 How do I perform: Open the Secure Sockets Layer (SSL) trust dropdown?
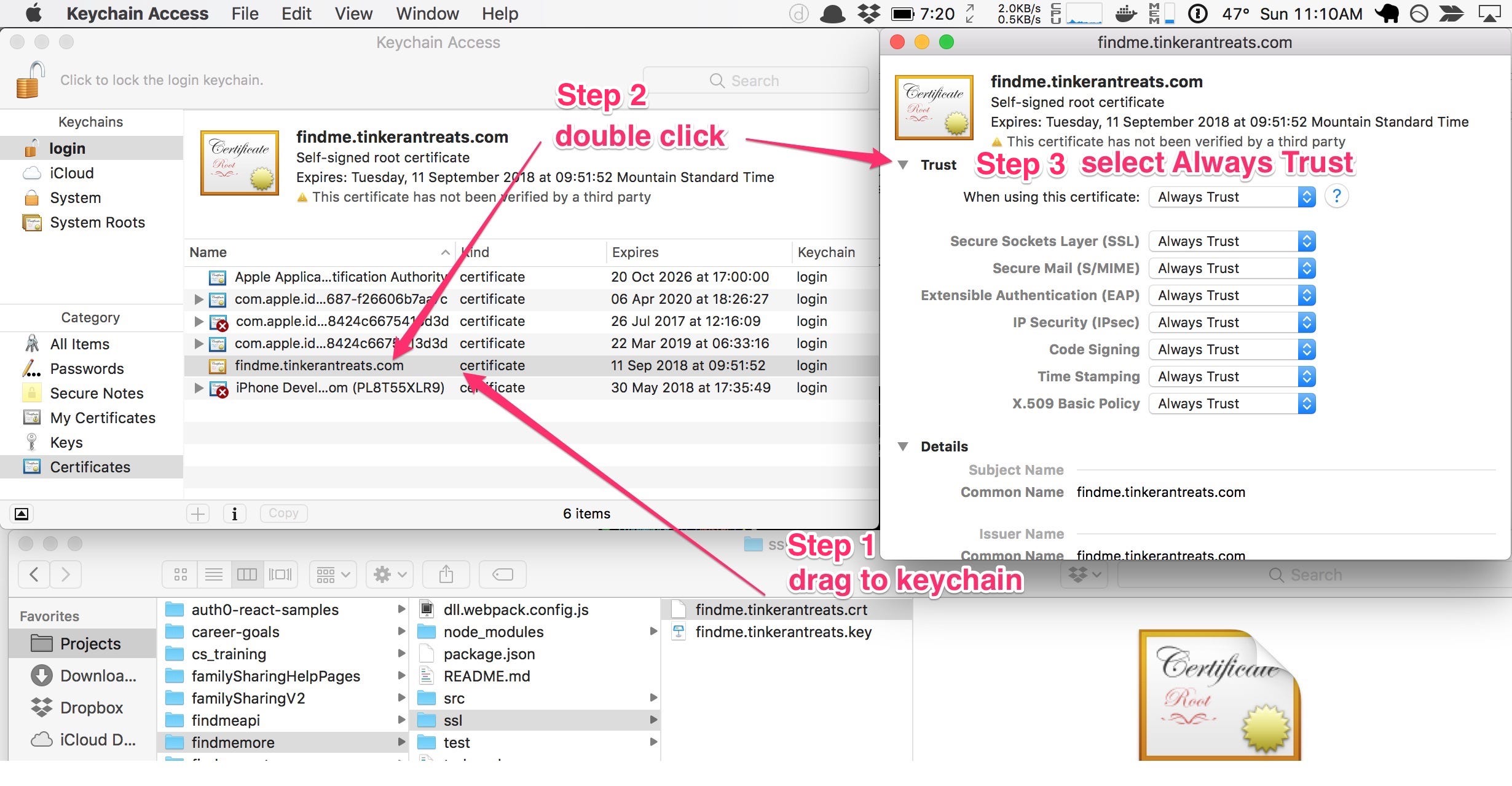pyautogui.click(x=1232, y=241)
